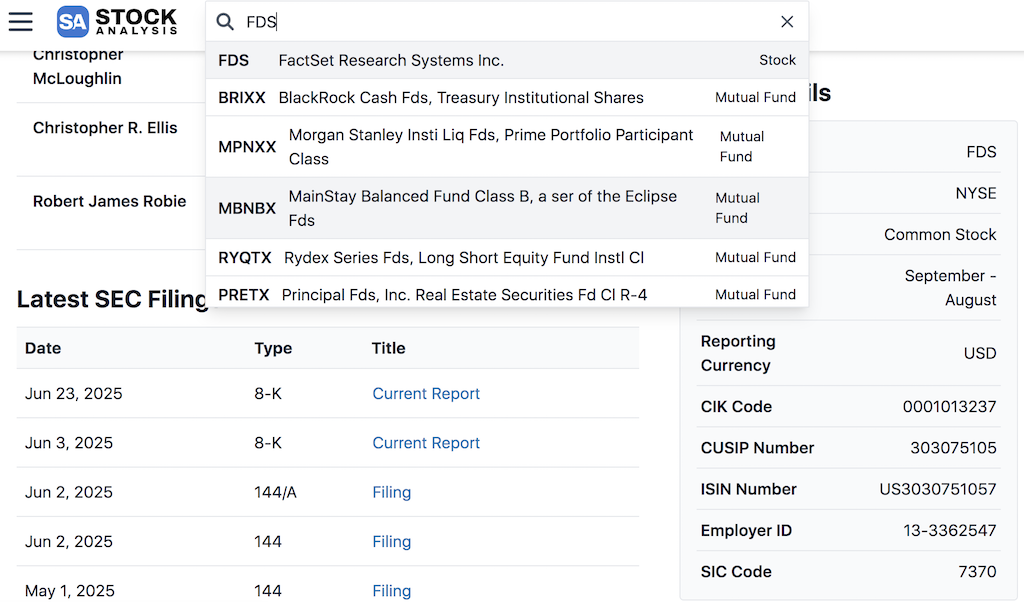Click the FDS search input field
This screenshot has width=1024, height=602.
pos(500,21)
